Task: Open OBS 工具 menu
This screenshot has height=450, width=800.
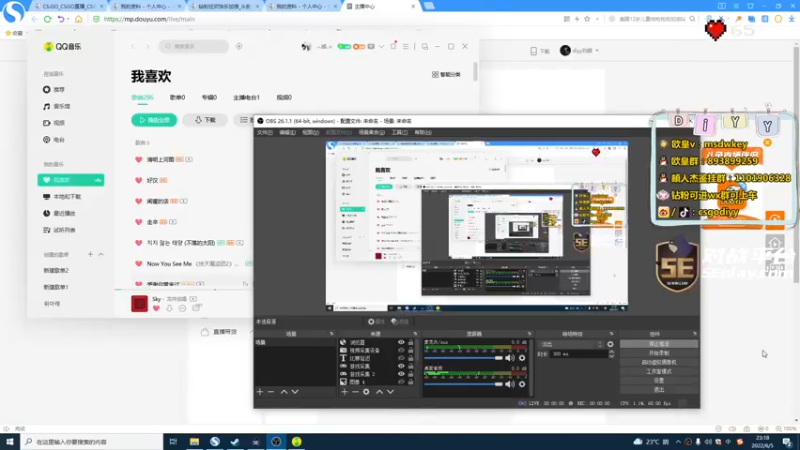Action: click(x=399, y=133)
